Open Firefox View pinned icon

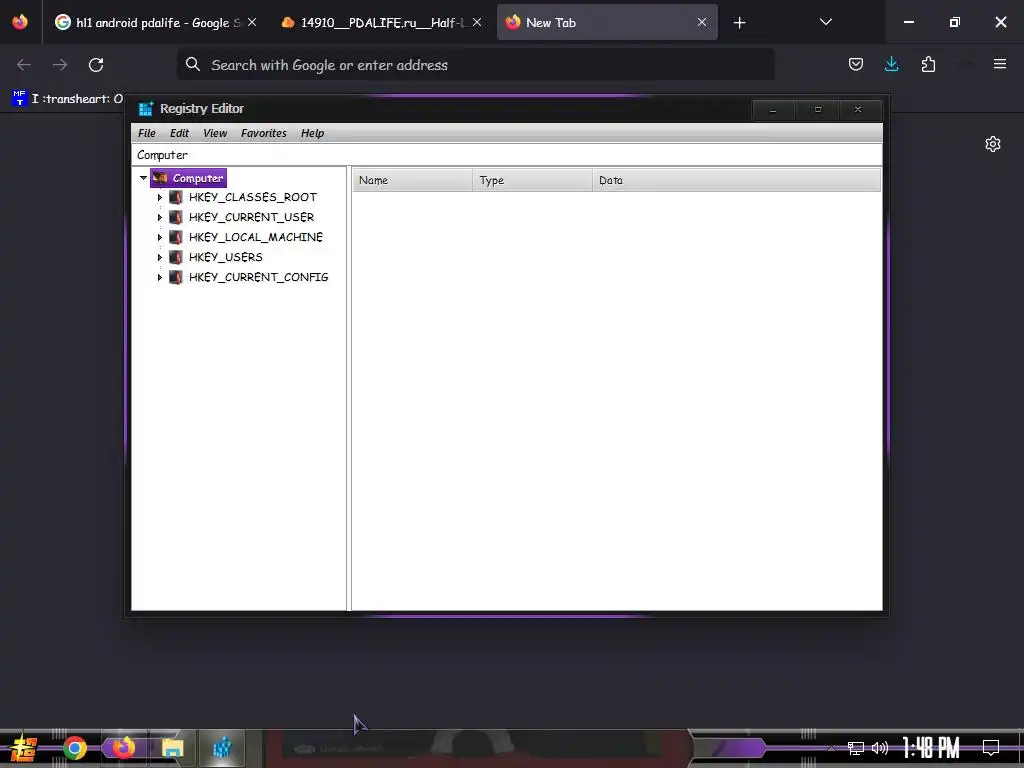(20, 22)
